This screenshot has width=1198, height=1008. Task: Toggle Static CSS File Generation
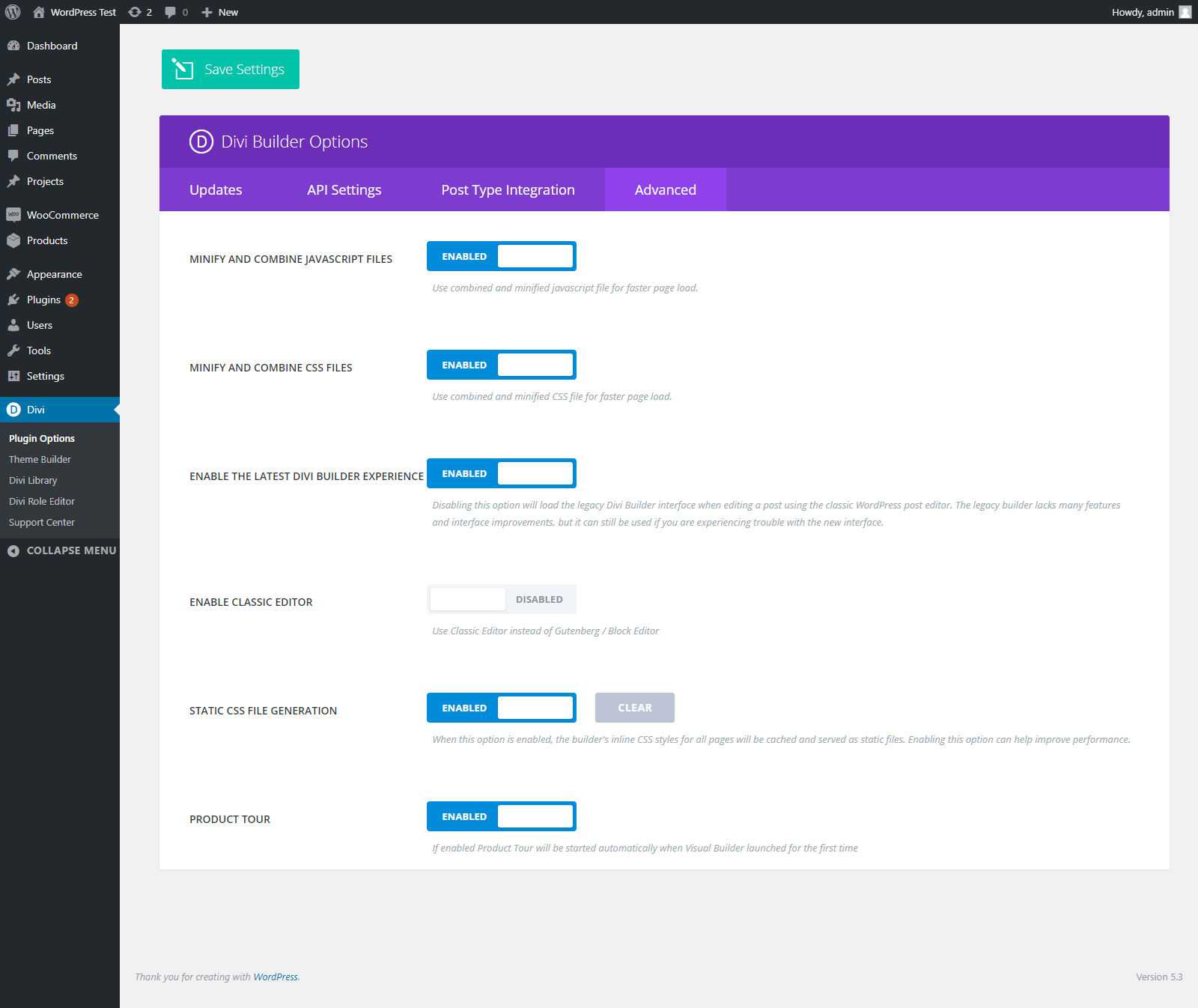pyautogui.click(x=502, y=708)
